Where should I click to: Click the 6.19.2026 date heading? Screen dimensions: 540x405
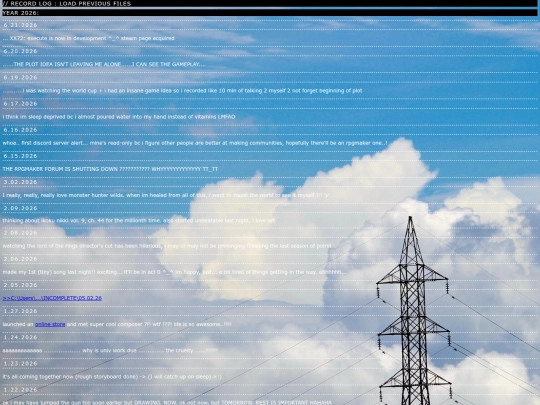20,77
